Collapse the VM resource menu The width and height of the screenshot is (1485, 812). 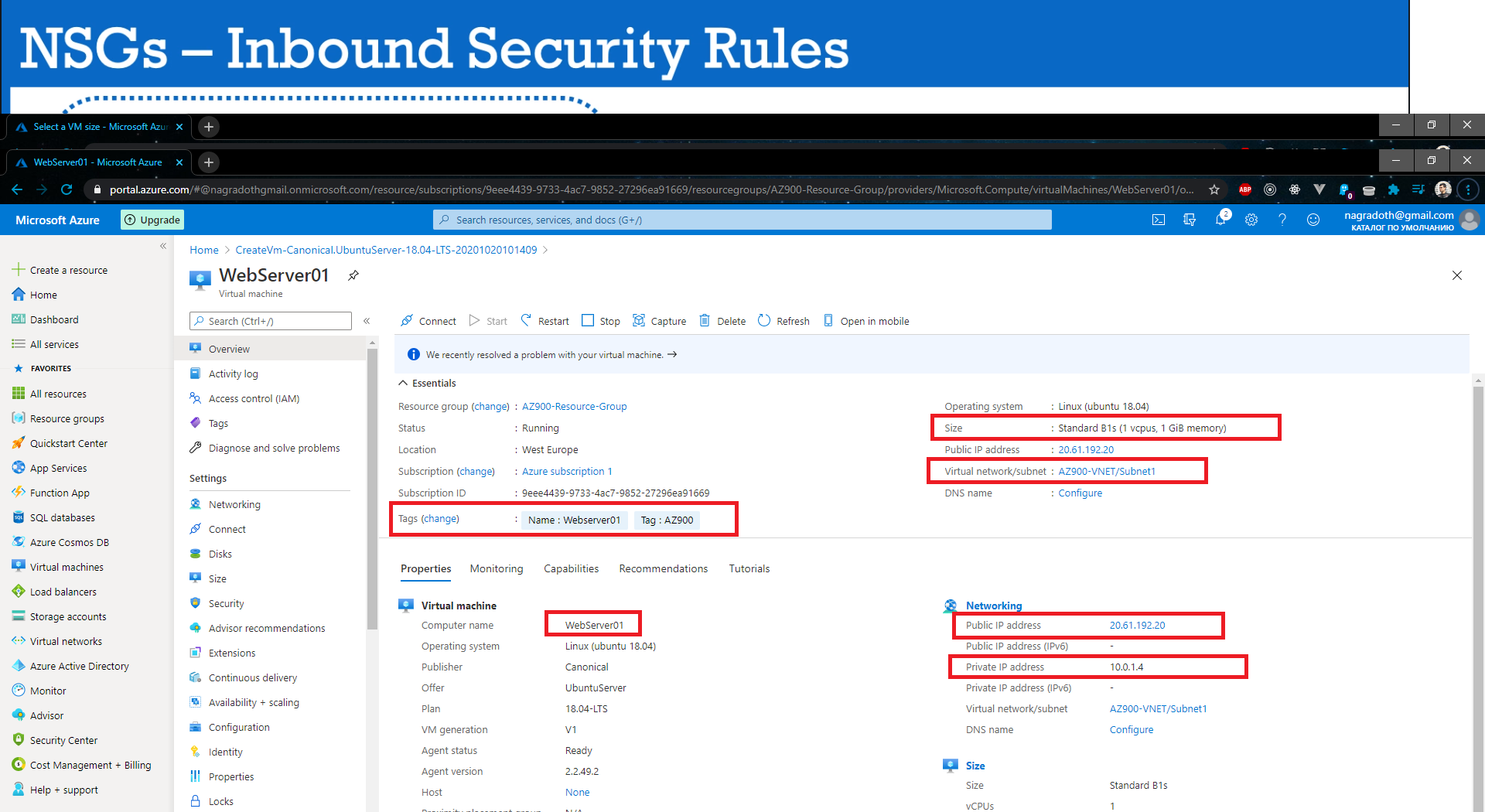click(x=367, y=321)
